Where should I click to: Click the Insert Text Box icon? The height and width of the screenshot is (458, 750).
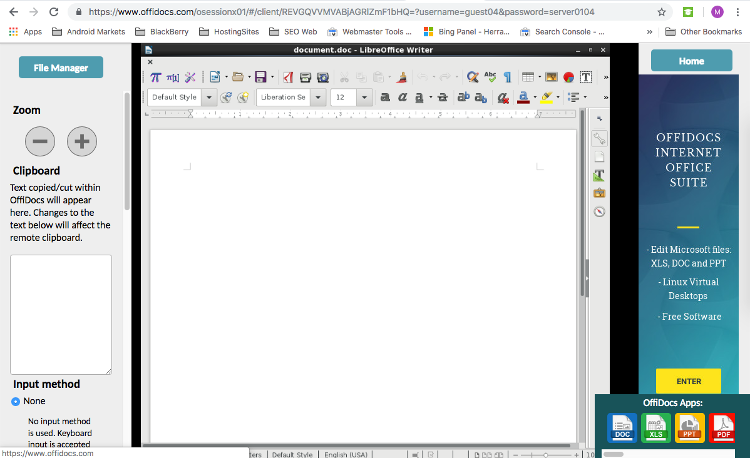point(586,77)
